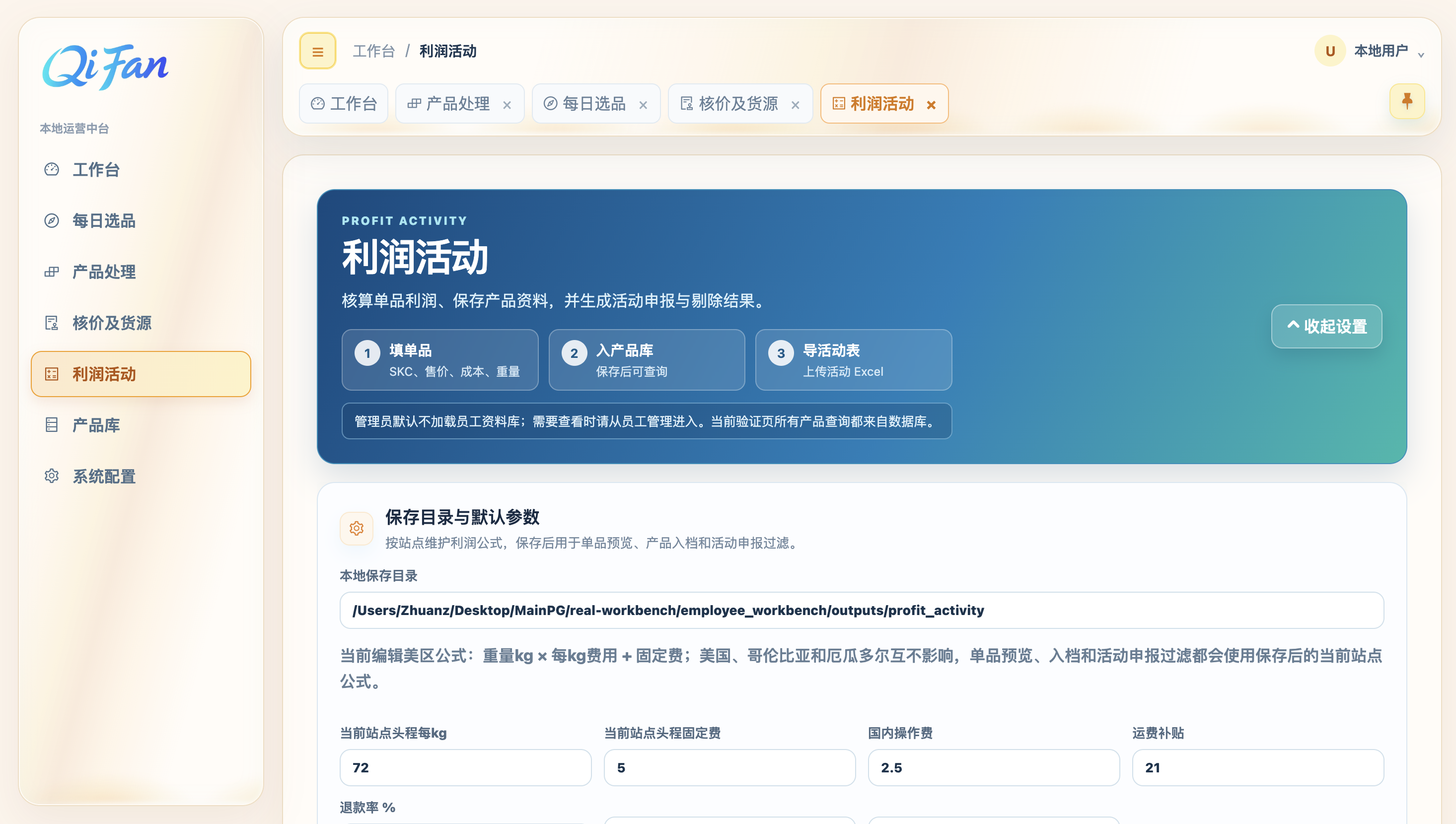The image size is (1456, 824).
Task: Click the 国内操作费 input field
Action: (x=994, y=768)
